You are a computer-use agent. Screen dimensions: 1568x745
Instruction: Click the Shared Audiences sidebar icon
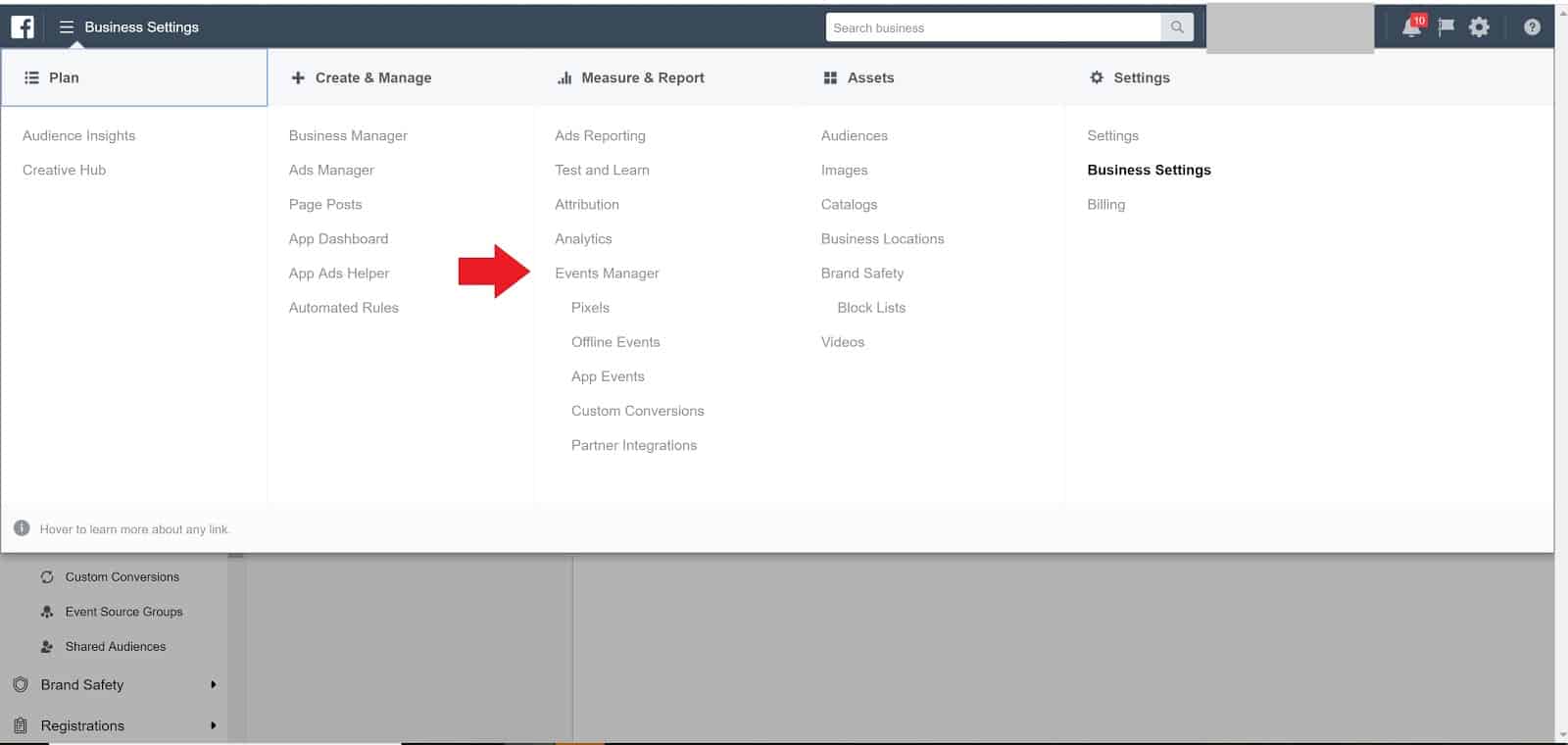click(47, 647)
